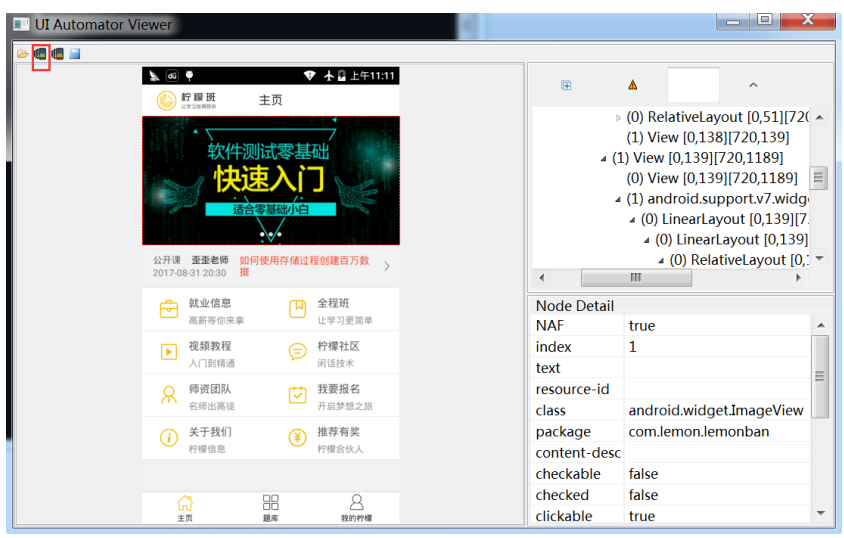Click the video play icon for 视频教程
Screen dimensions: 844x538
(169, 352)
